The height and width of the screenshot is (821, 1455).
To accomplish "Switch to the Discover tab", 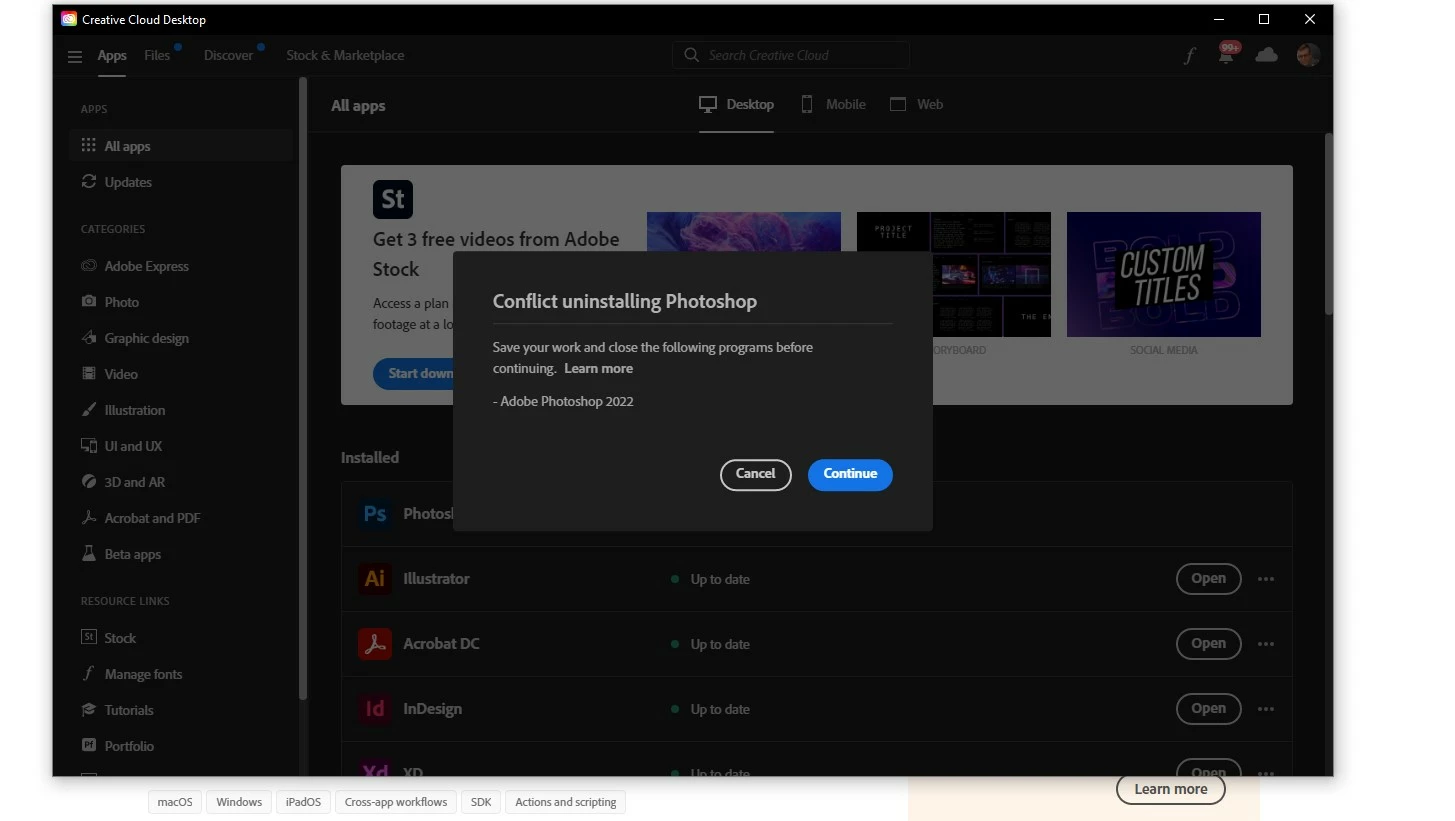I will (229, 56).
